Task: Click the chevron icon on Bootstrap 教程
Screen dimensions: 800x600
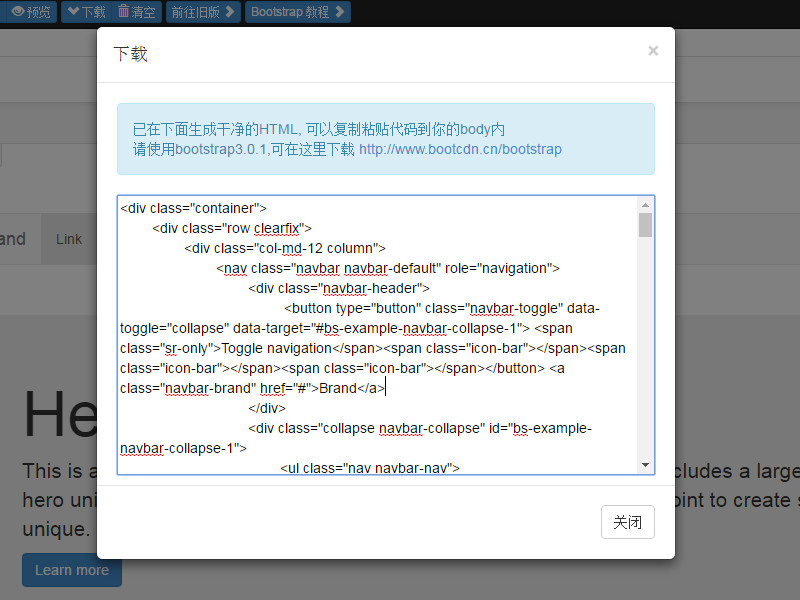Action: click(x=340, y=11)
